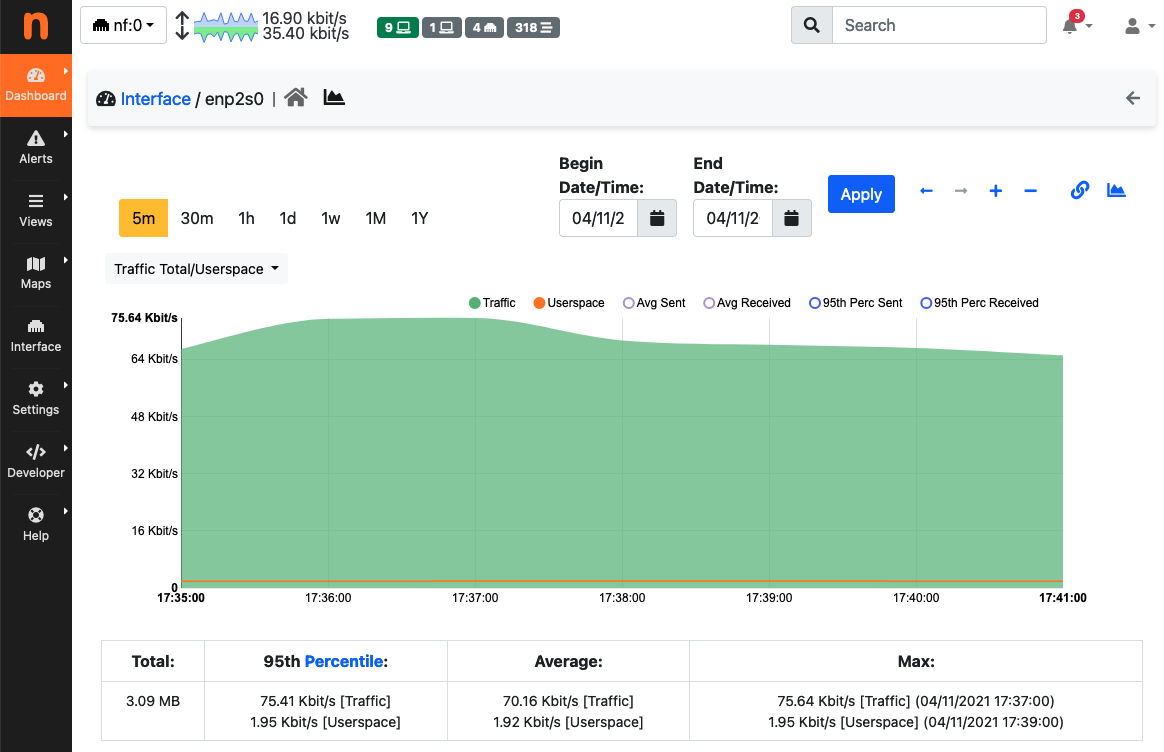This screenshot has height=752, width=1164.
Task: Toggle the 95th Perc Sent legend series
Action: pos(855,303)
